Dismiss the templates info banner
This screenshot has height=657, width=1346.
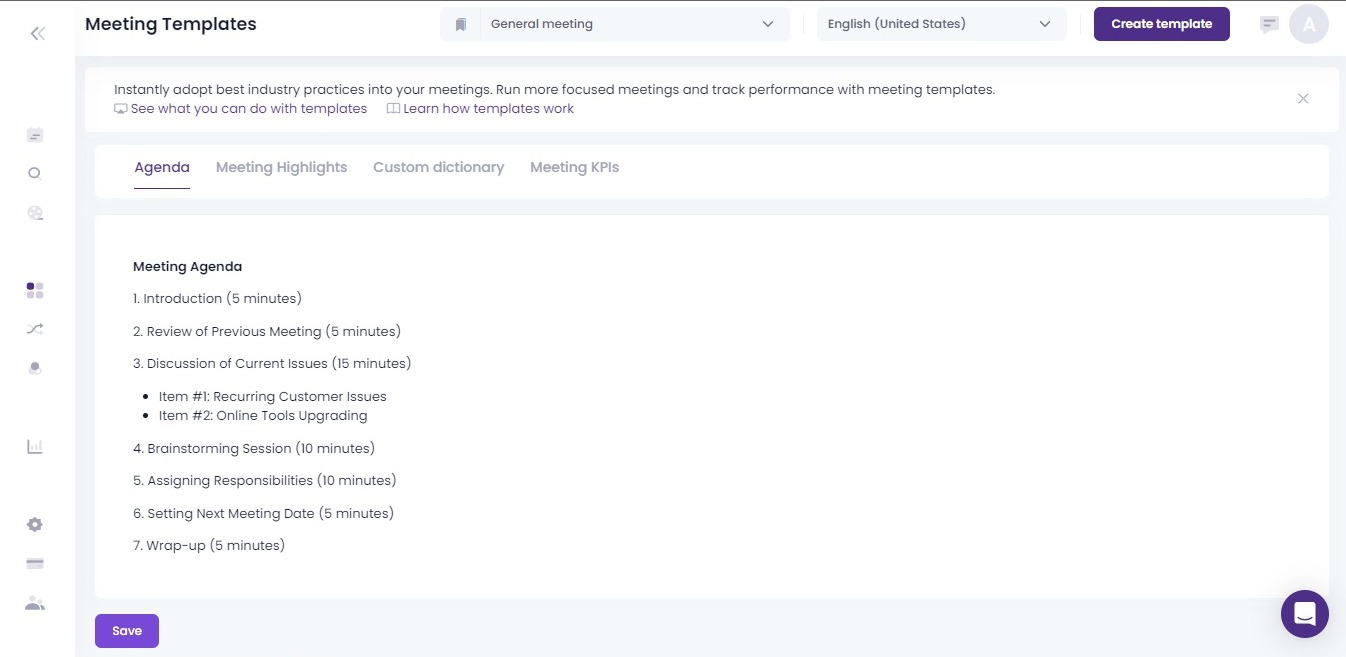[1303, 98]
